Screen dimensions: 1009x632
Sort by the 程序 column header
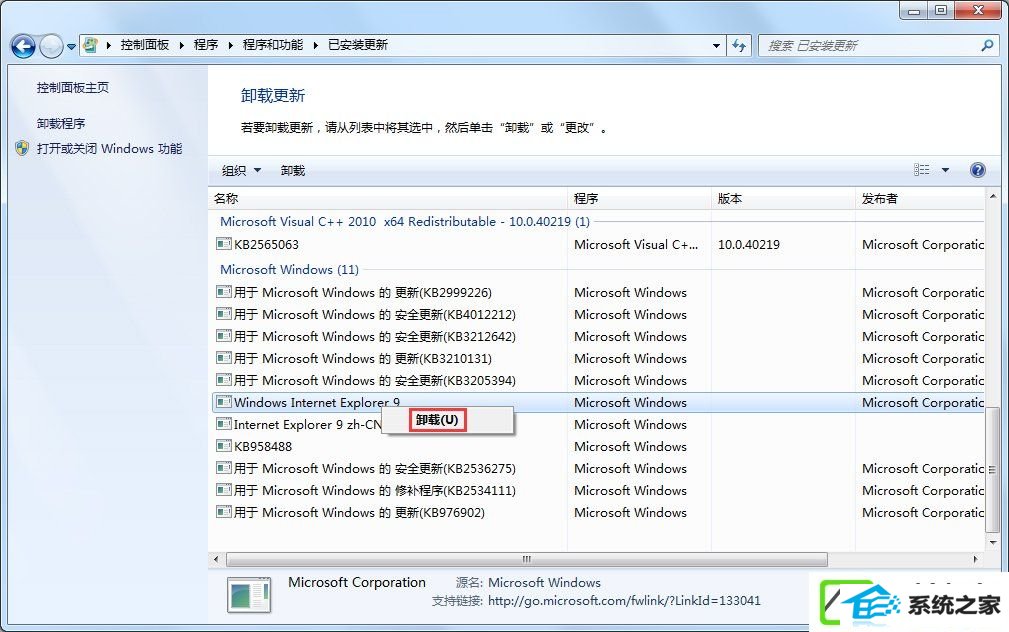point(639,199)
